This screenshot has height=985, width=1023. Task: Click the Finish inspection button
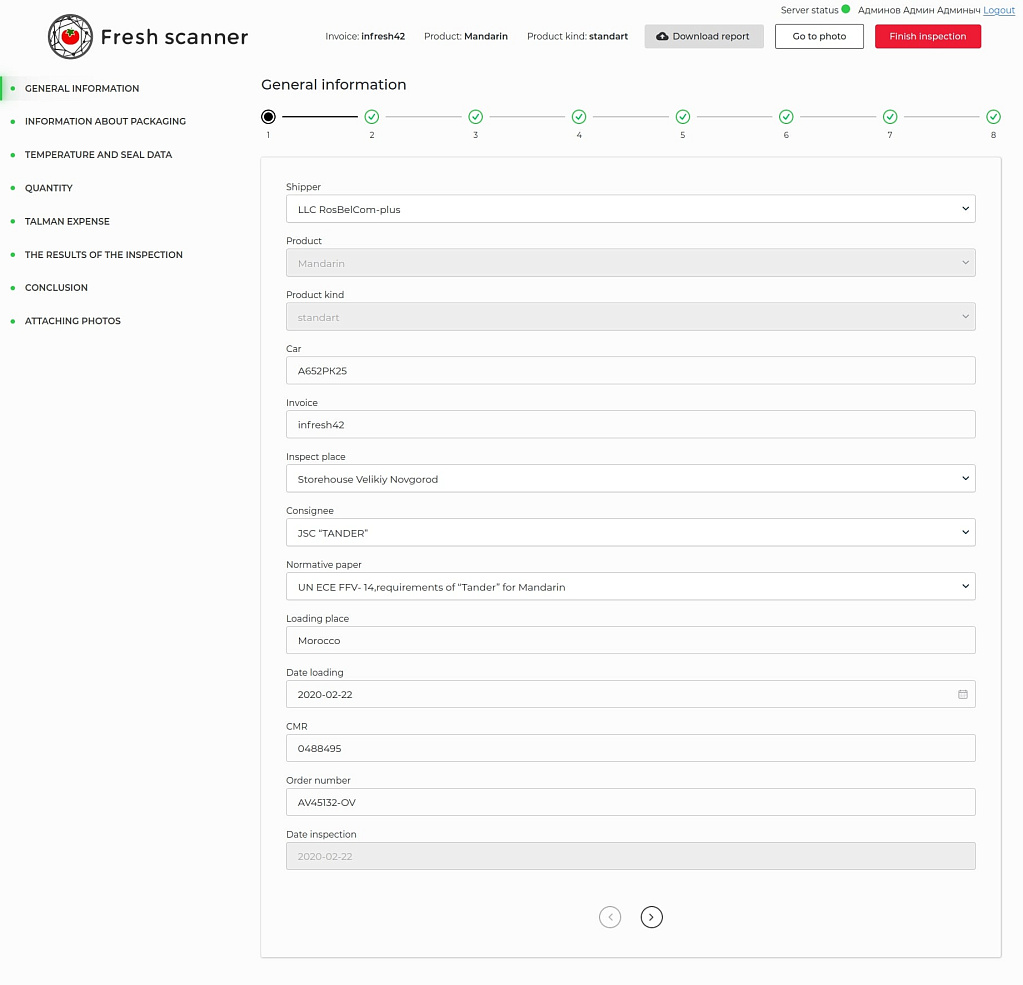[927, 37]
